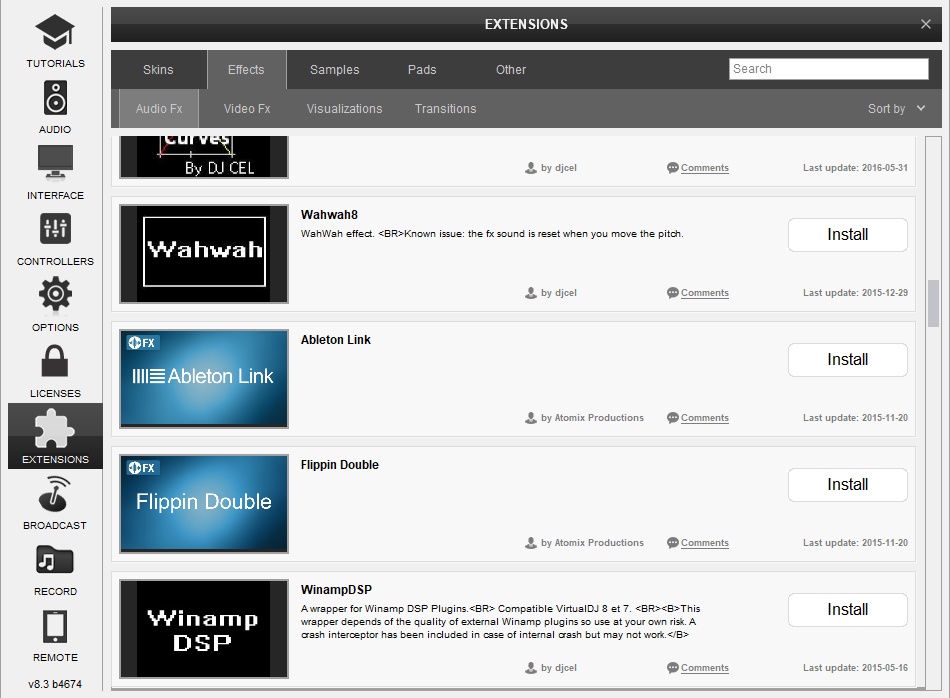The width and height of the screenshot is (950, 698).
Task: Click the Ableton Link thumbnail image
Action: 204,379
